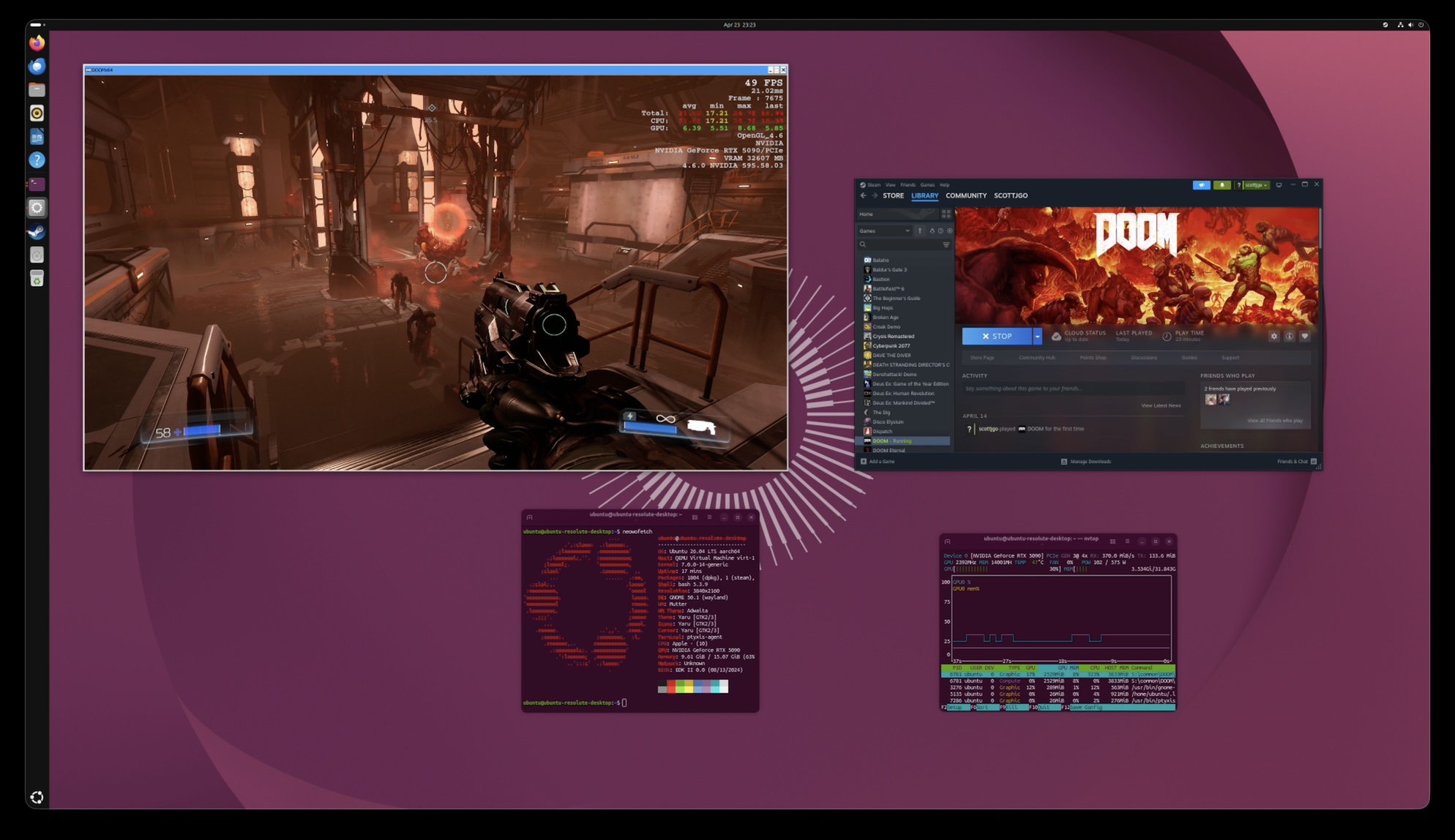
Task: Open advanced filter options in library search
Action: [946, 244]
